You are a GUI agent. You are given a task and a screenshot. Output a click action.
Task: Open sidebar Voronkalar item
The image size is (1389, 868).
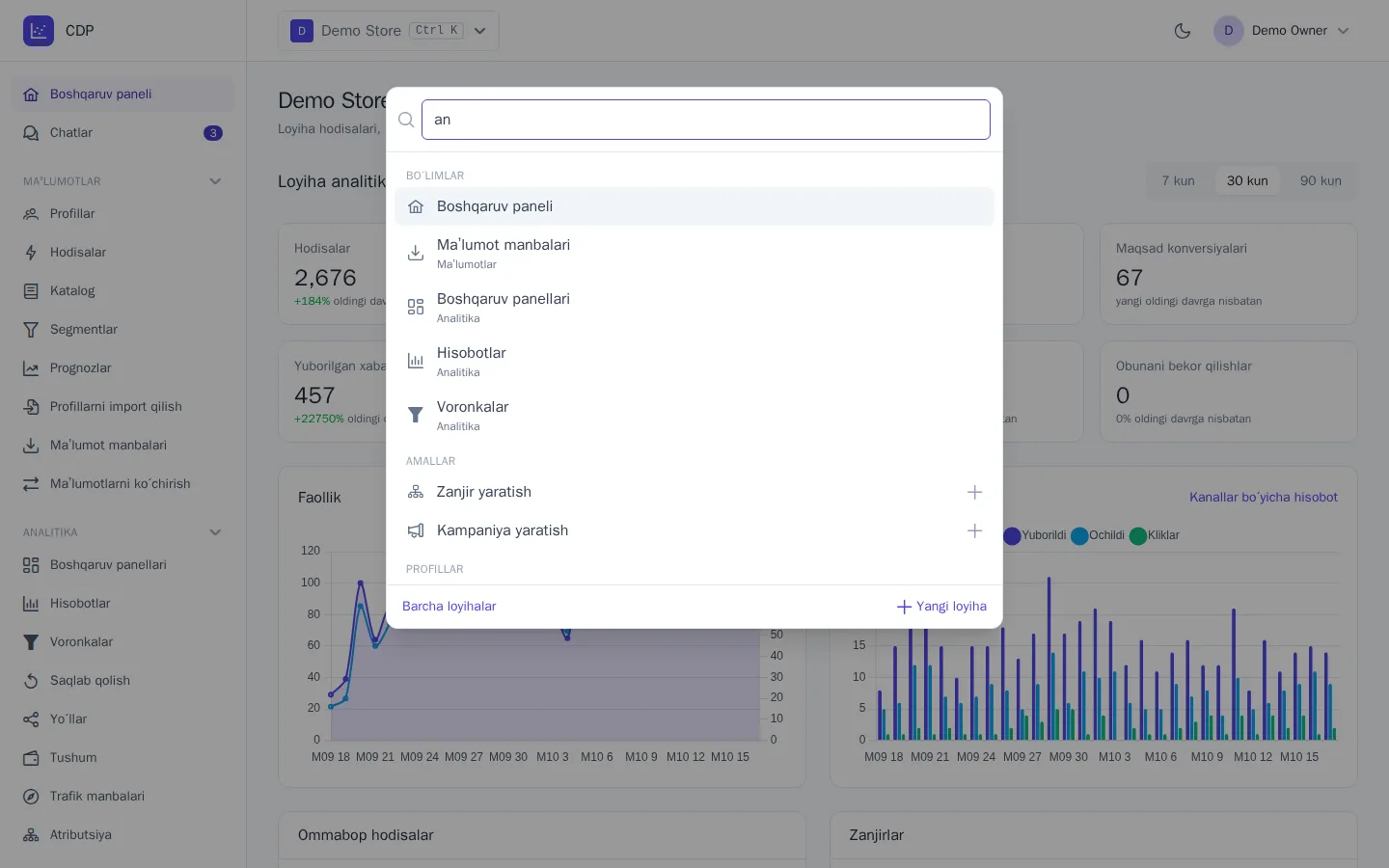pyautogui.click(x=123, y=642)
